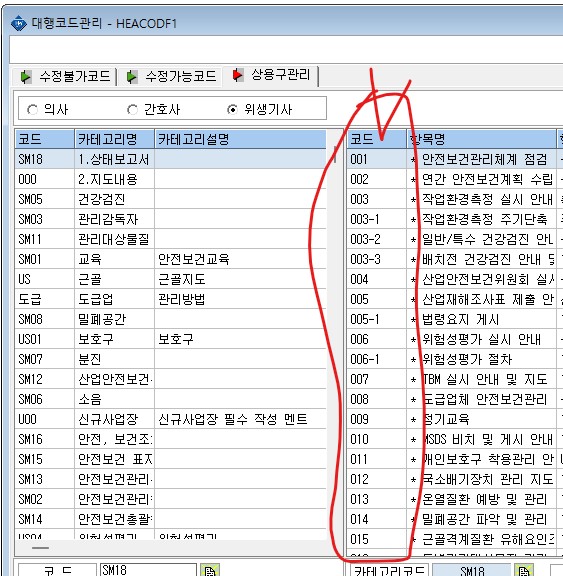Click the document icon beside SM18 code field

coord(210,570)
